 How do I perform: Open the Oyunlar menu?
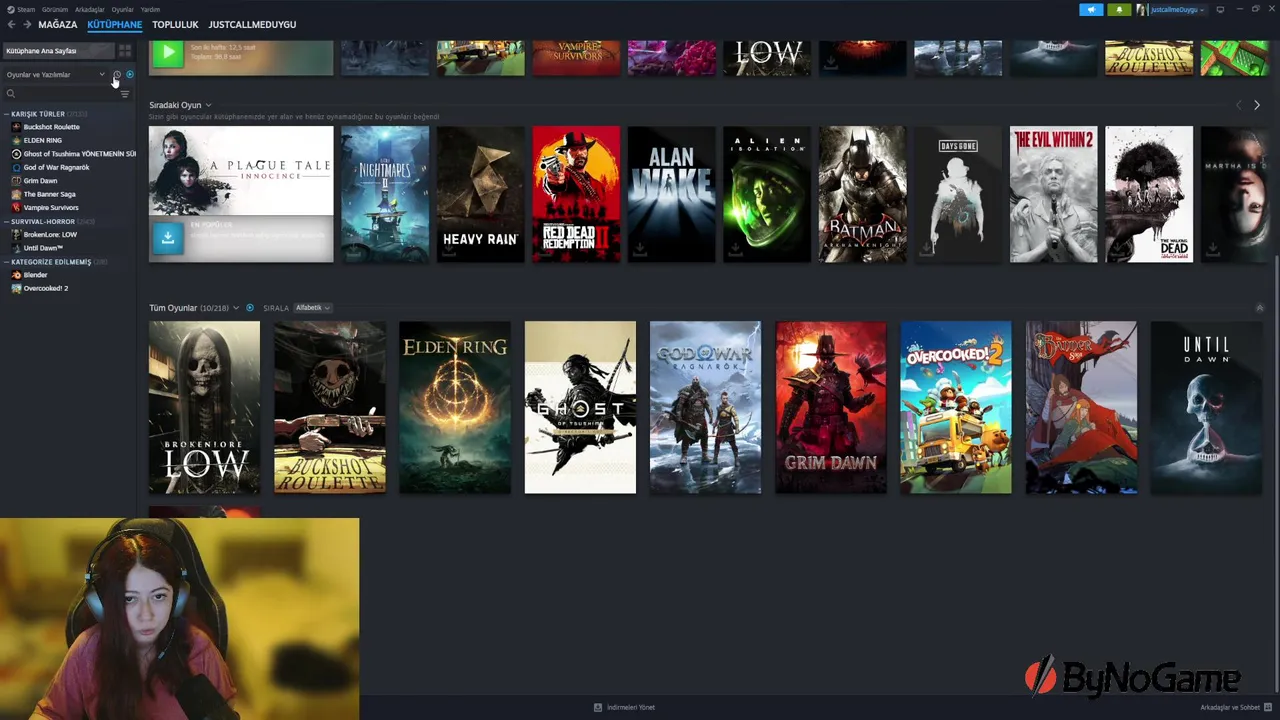[122, 9]
